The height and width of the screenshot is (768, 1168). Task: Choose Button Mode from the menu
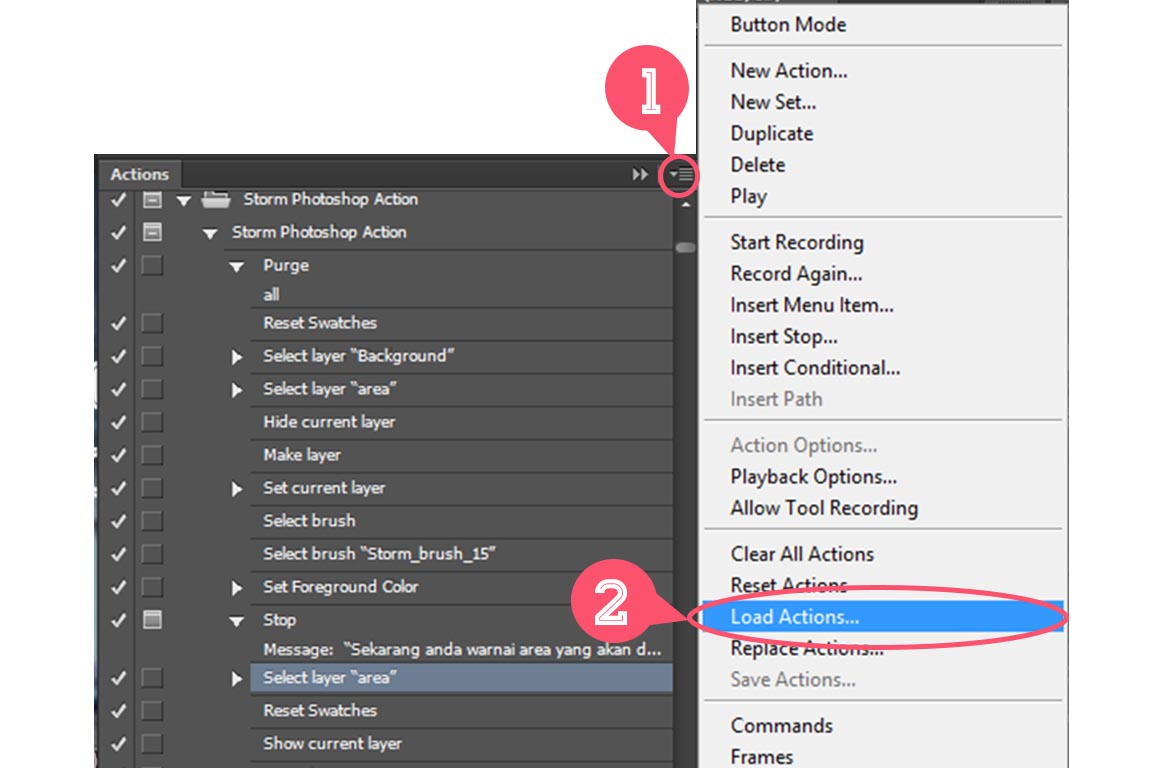pos(788,25)
